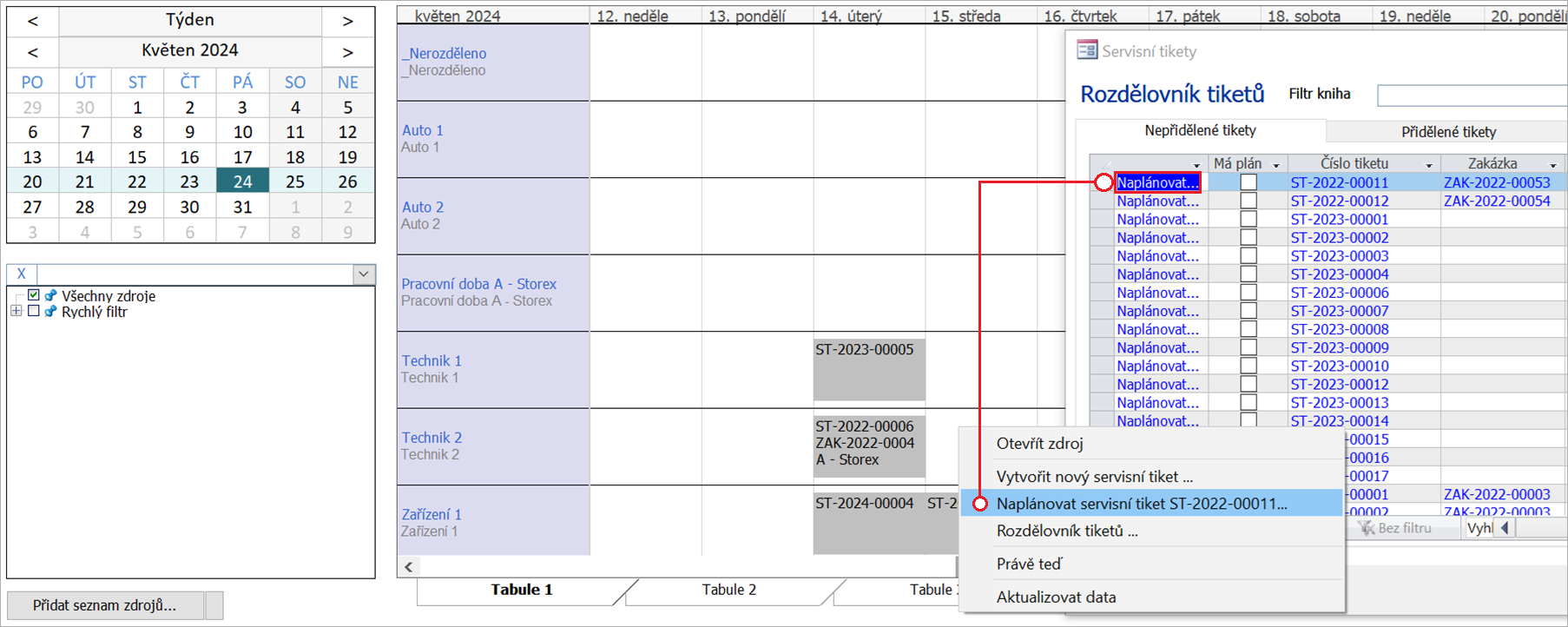Switch to the Nepřidělené tikety tab
Image resolution: width=1568 pixels, height=627 pixels.
pyautogui.click(x=1200, y=130)
